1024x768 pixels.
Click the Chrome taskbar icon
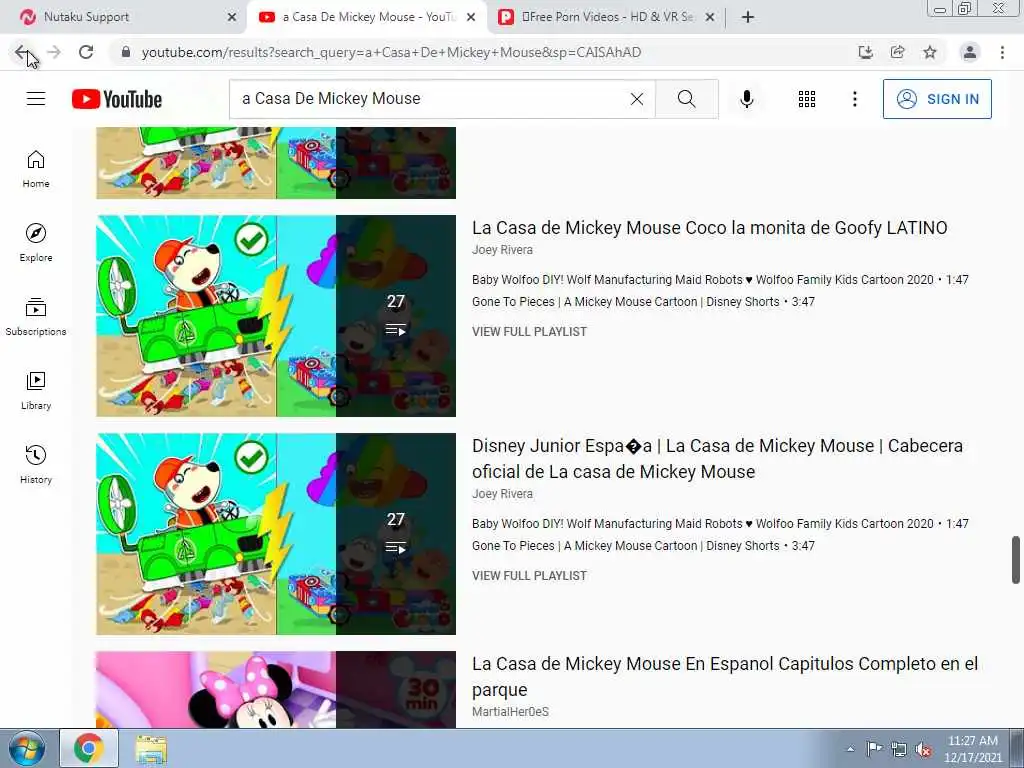coord(89,748)
